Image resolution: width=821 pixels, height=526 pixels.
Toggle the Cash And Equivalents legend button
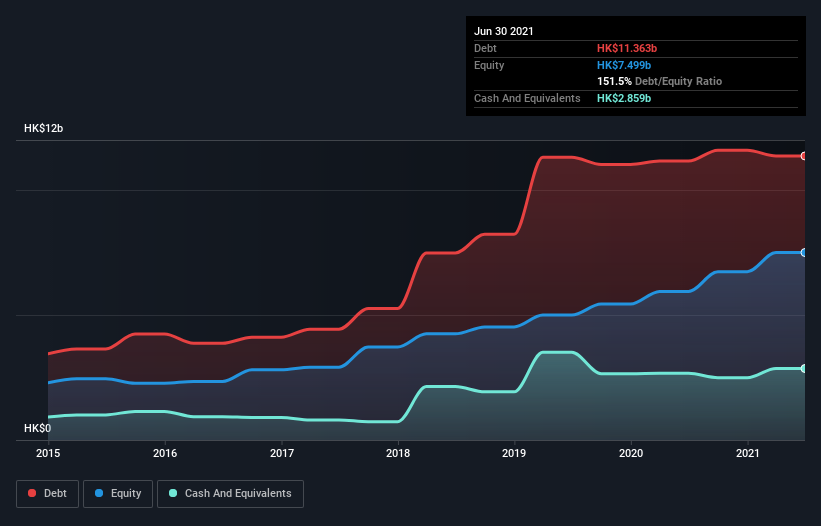230,494
